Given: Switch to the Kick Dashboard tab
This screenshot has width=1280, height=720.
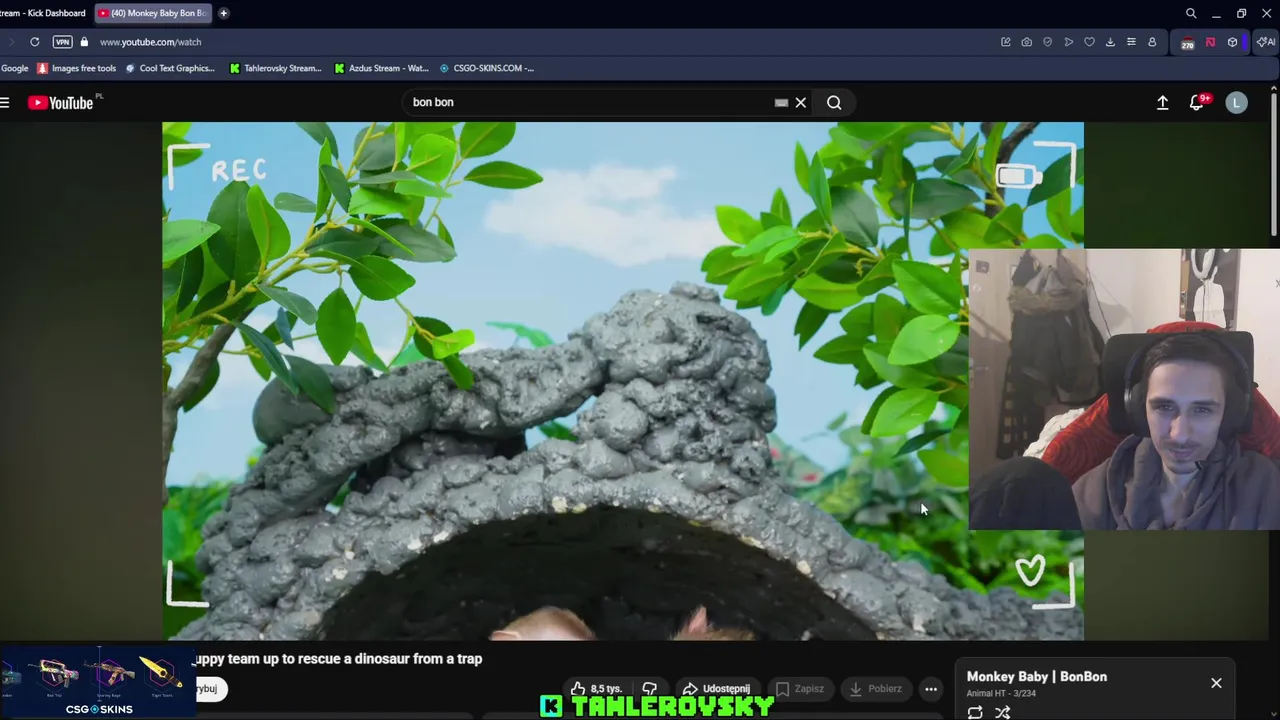Looking at the screenshot, I should tap(44, 13).
